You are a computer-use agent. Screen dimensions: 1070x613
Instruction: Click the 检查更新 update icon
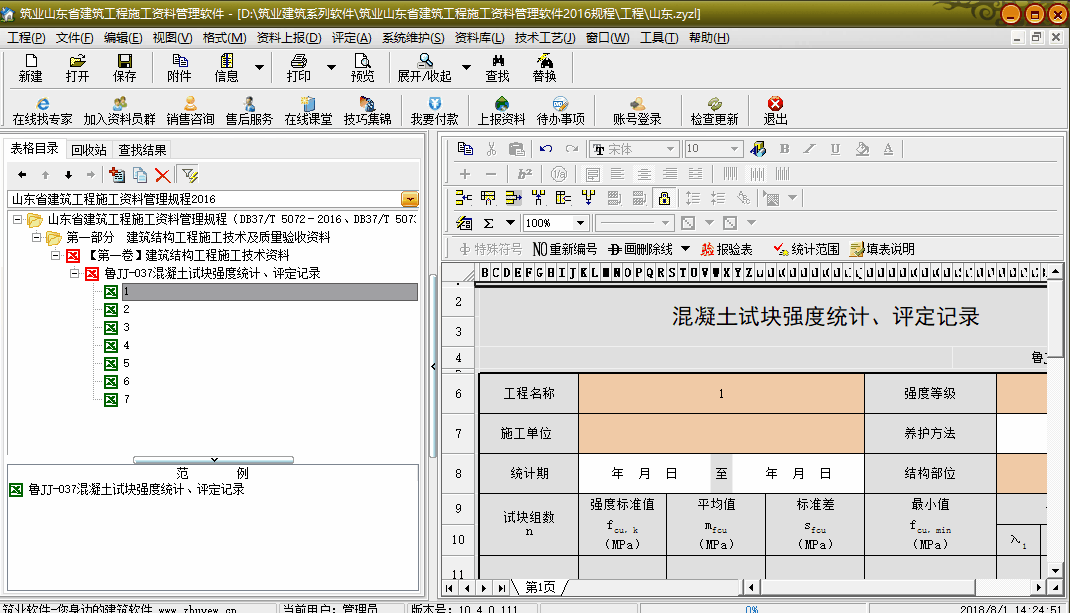(x=714, y=110)
